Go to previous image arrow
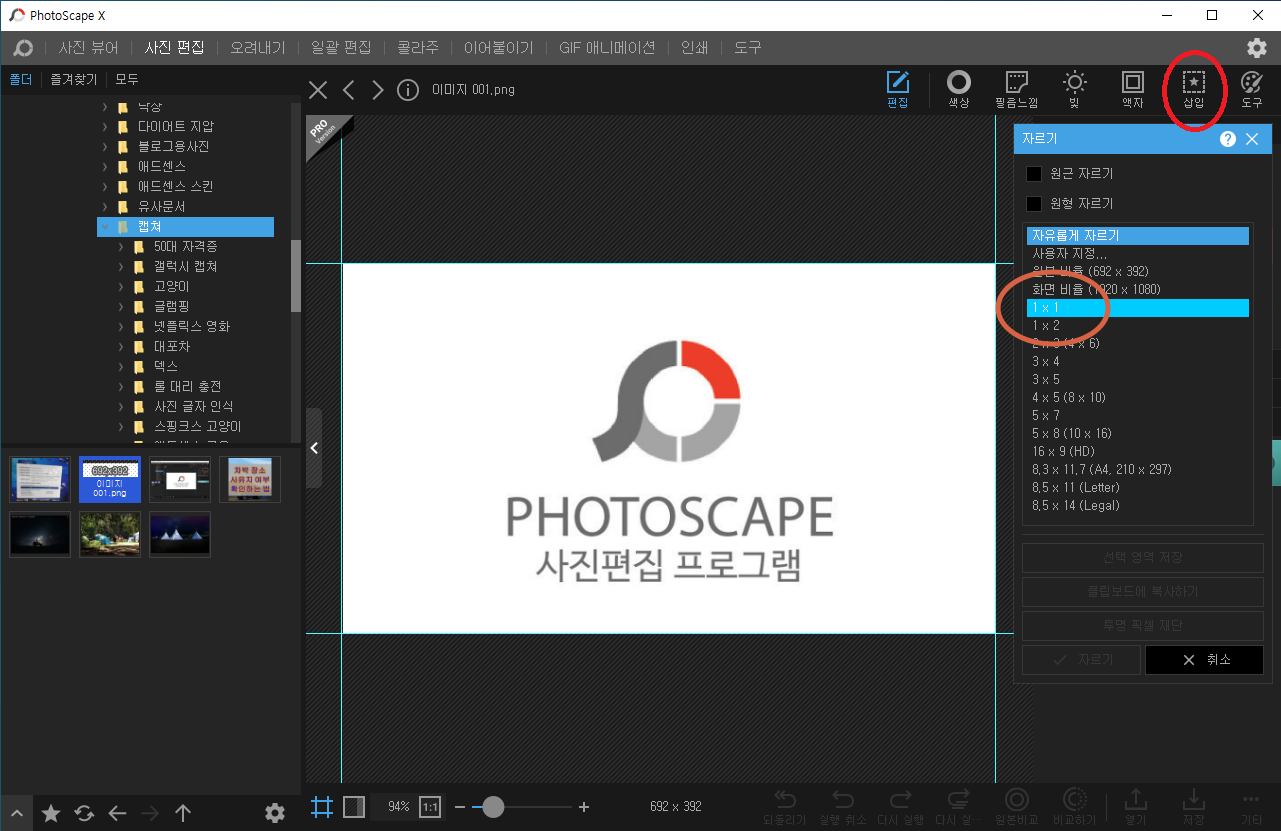Image resolution: width=1281 pixels, height=831 pixels. (x=349, y=90)
